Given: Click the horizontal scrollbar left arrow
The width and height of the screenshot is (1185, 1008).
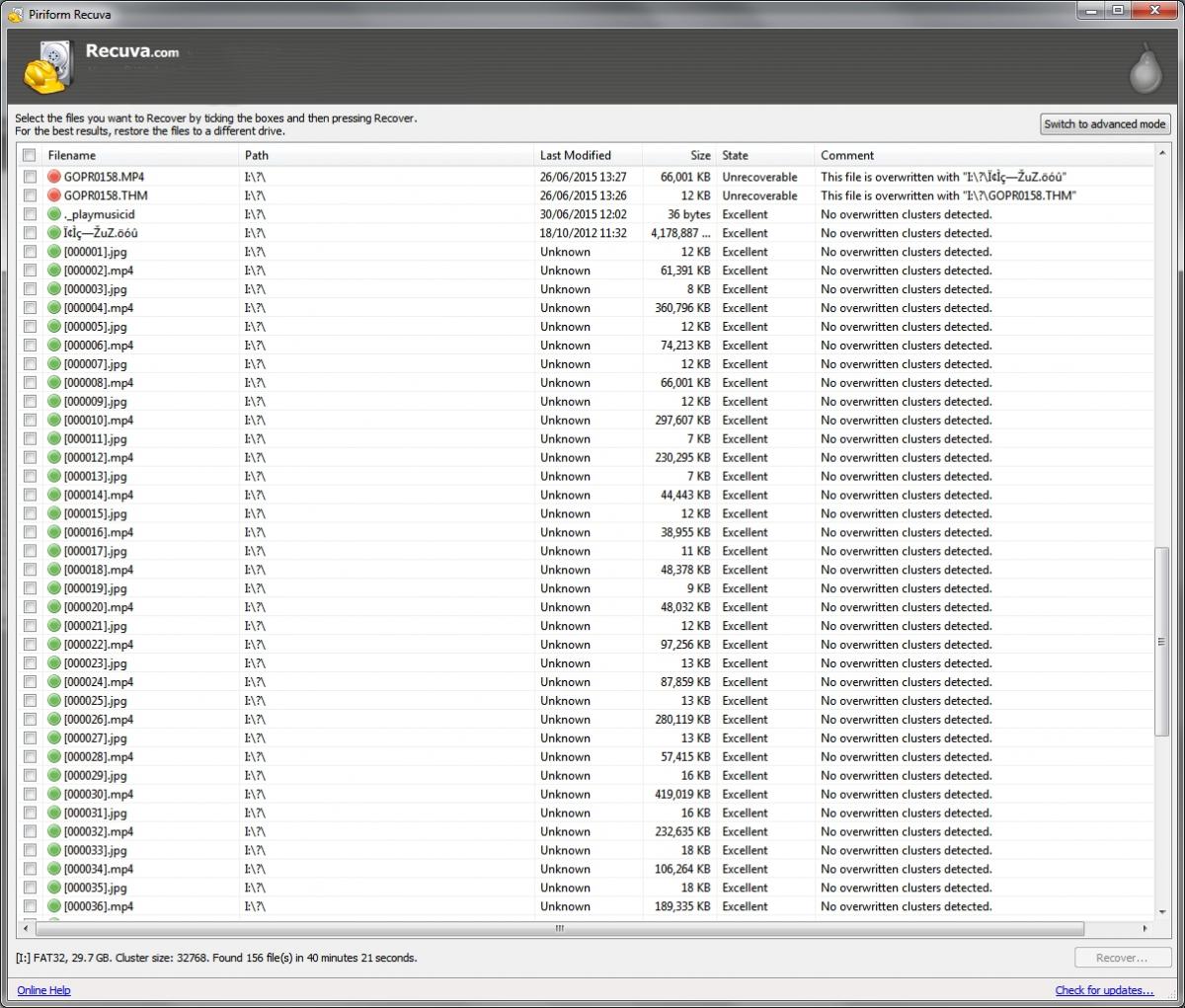Looking at the screenshot, I should pos(25,929).
